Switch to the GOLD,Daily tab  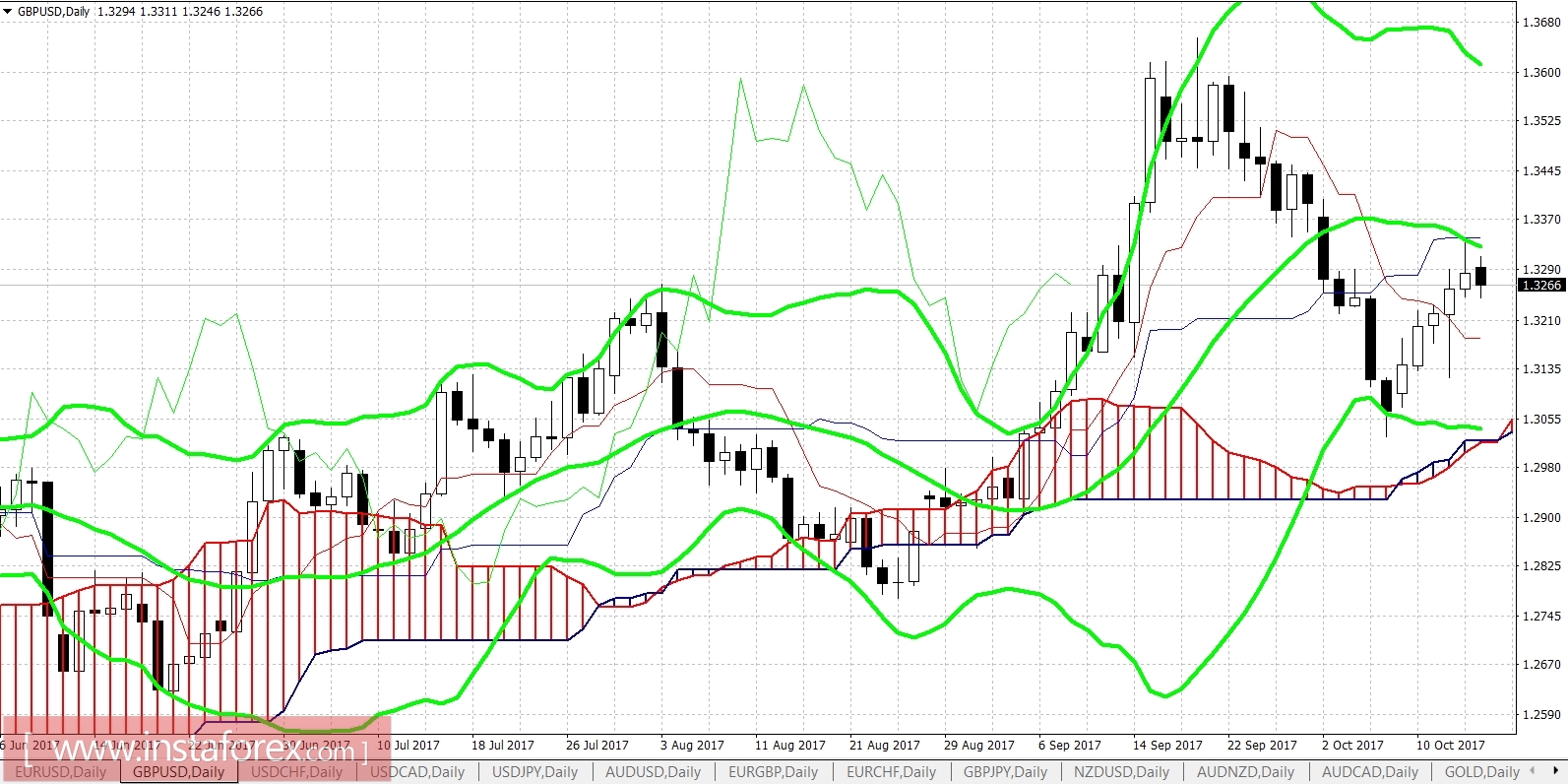(1481, 772)
